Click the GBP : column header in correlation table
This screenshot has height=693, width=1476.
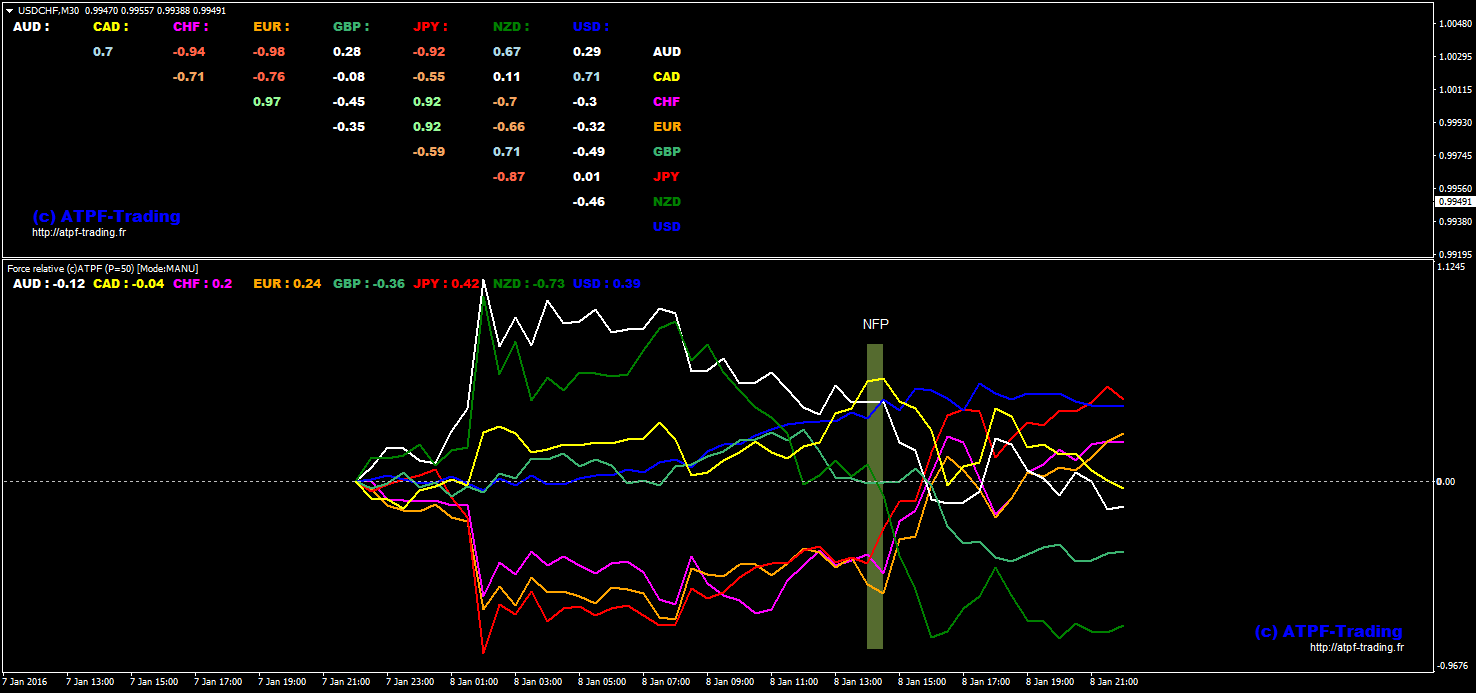(350, 27)
